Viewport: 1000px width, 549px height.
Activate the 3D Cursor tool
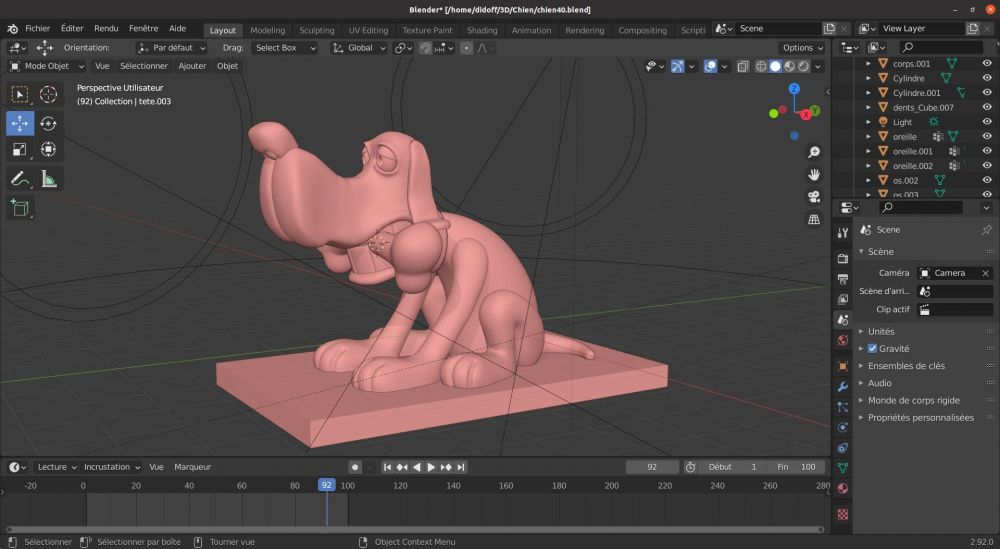(48, 94)
